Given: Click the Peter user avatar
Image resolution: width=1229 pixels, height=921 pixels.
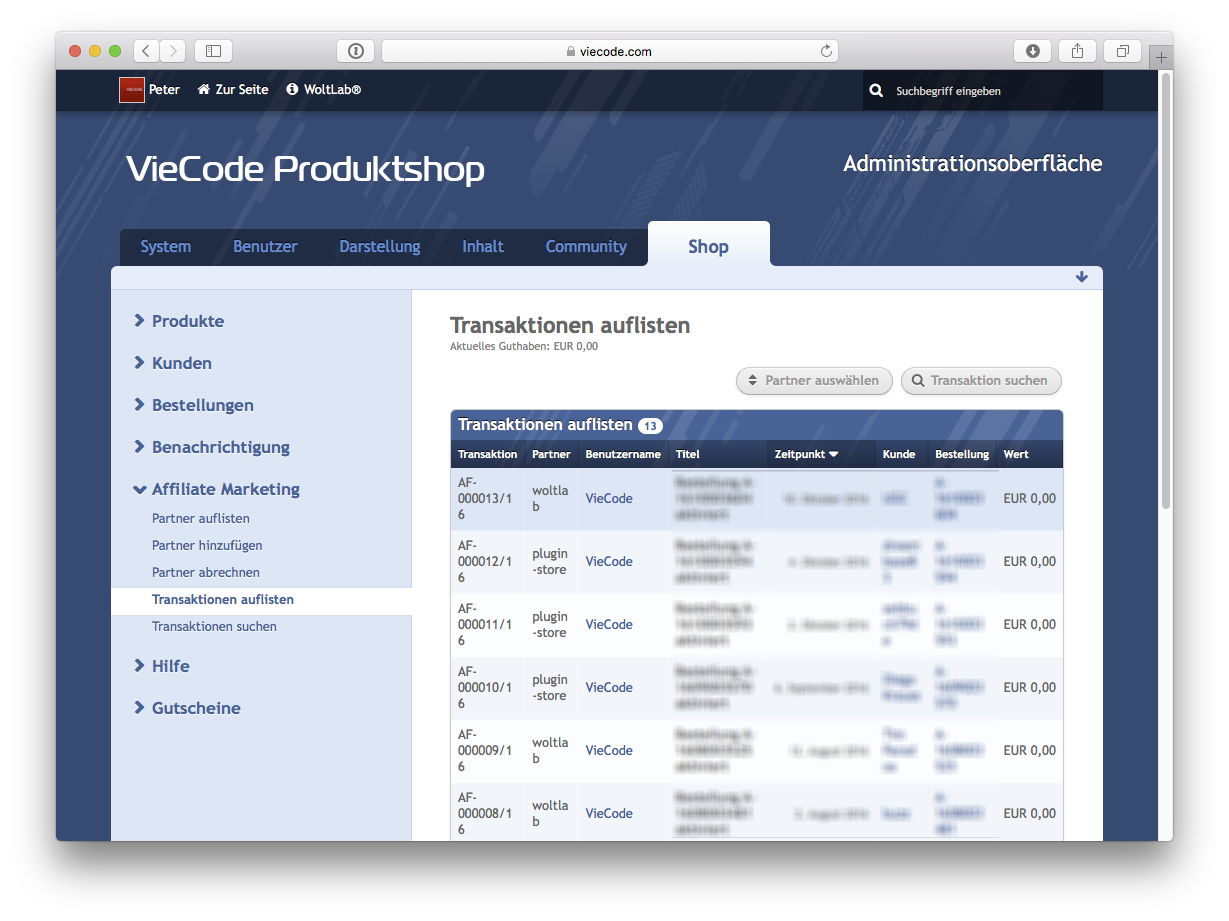Looking at the screenshot, I should click(131, 90).
